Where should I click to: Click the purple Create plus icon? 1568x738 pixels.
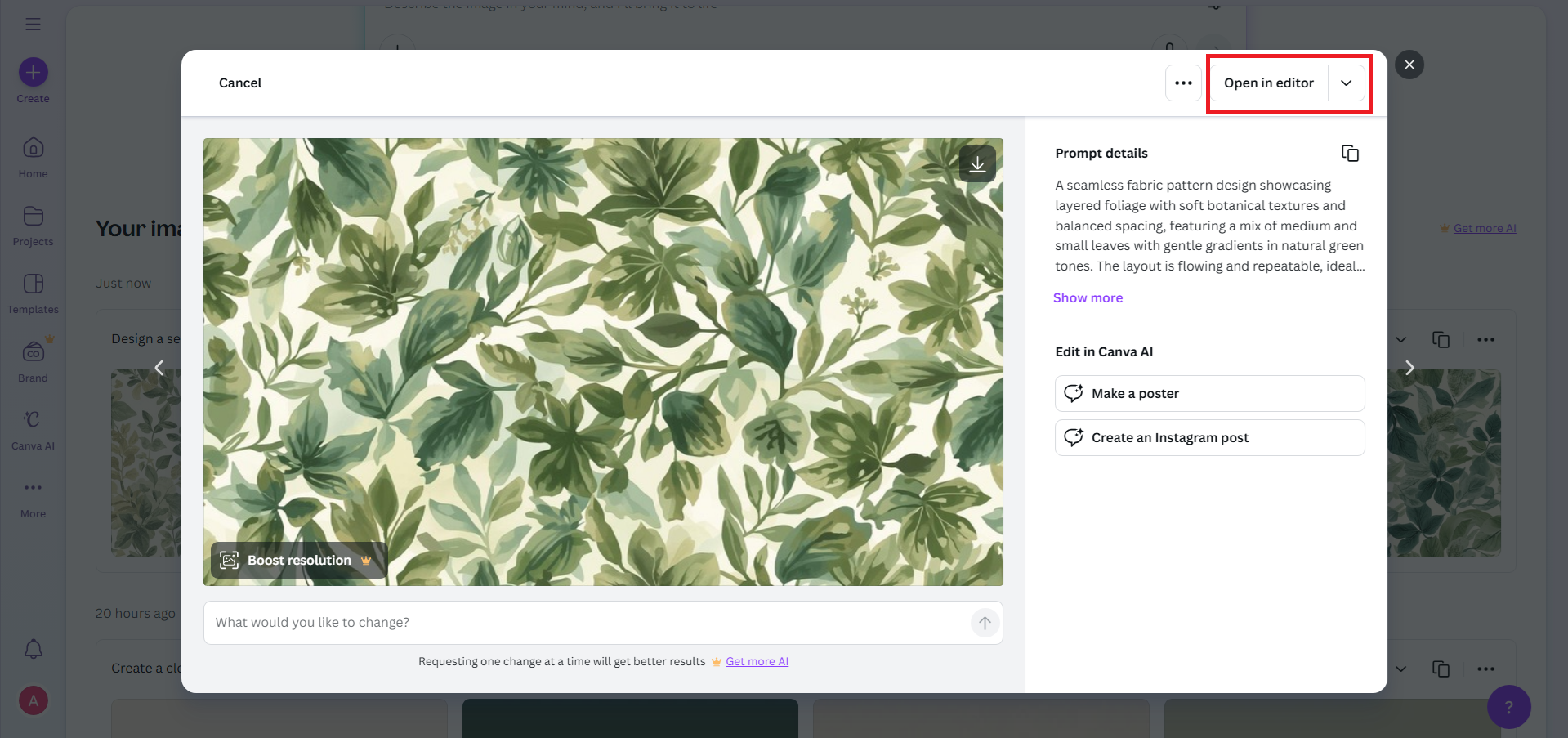click(34, 73)
